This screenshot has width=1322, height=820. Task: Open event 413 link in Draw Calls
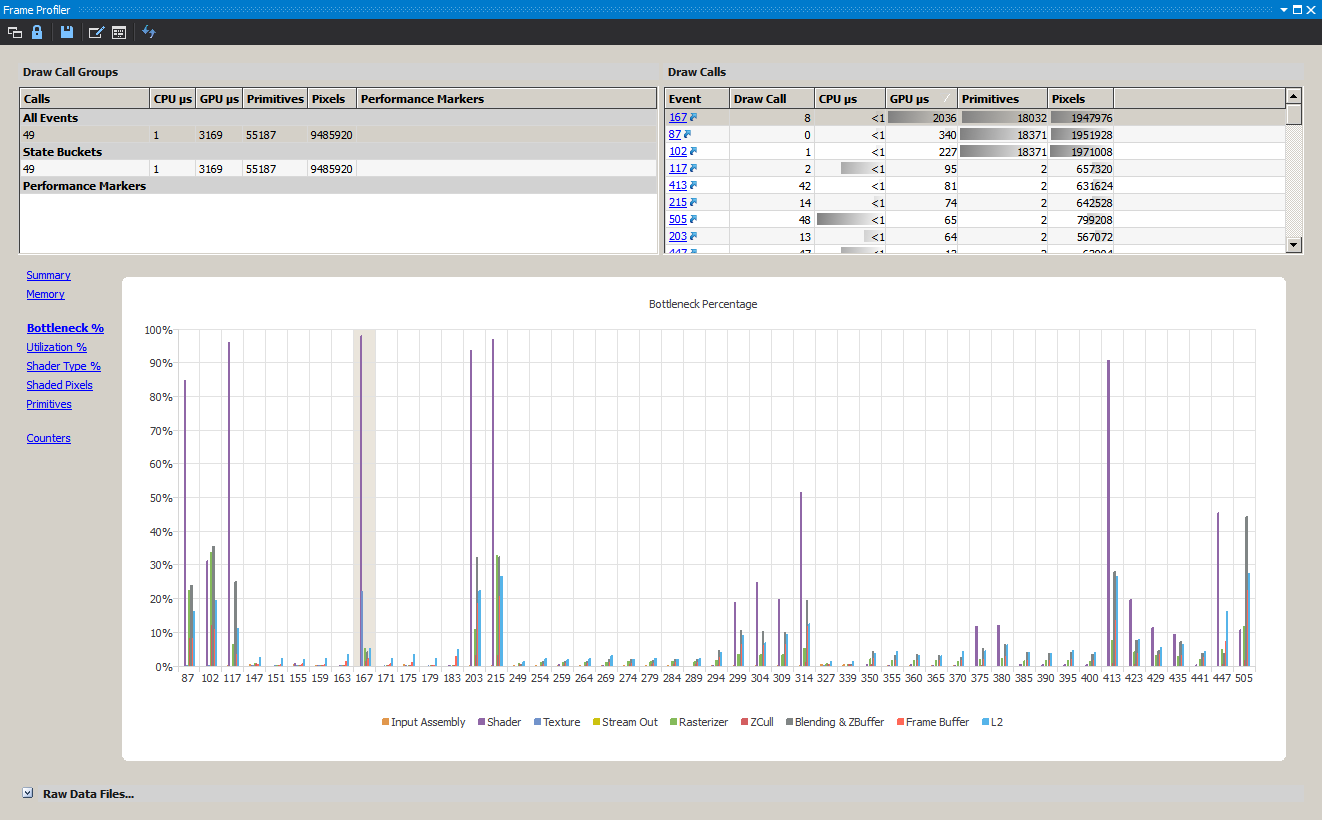[678, 185]
